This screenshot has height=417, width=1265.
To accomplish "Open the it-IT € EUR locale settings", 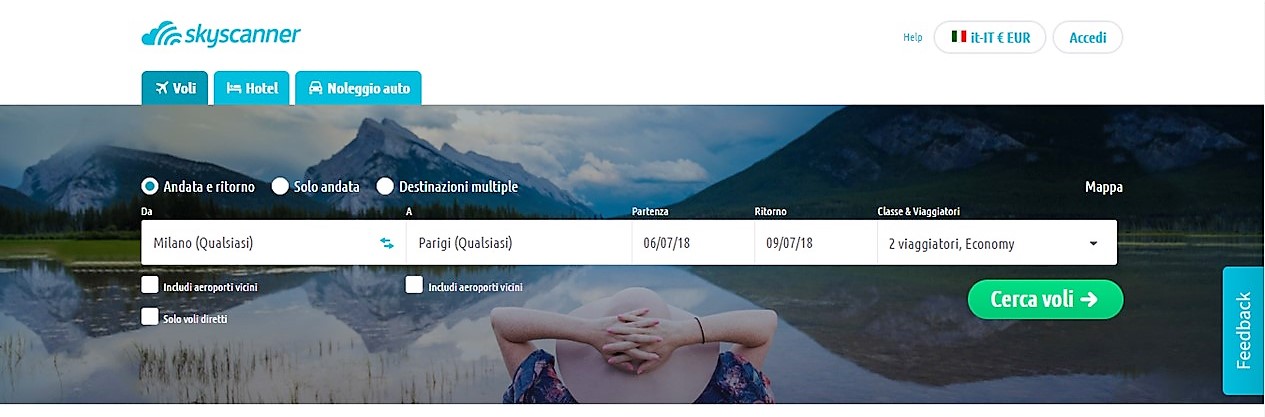I will (x=990, y=37).
